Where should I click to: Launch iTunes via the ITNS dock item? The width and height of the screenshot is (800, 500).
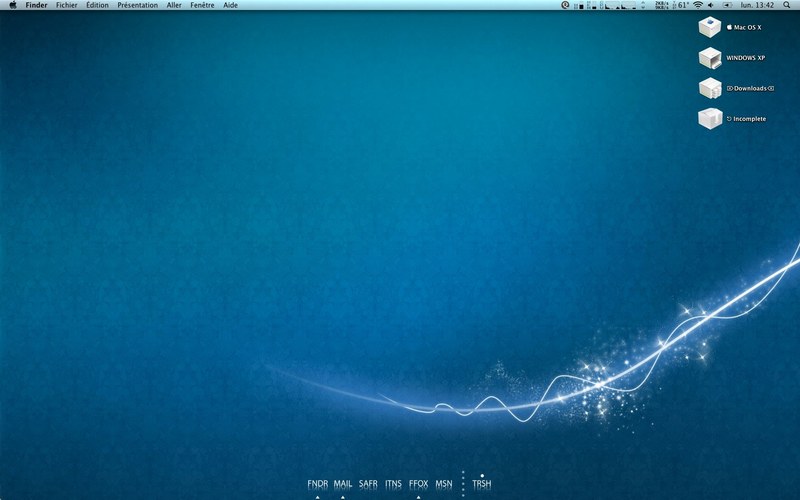(x=393, y=484)
